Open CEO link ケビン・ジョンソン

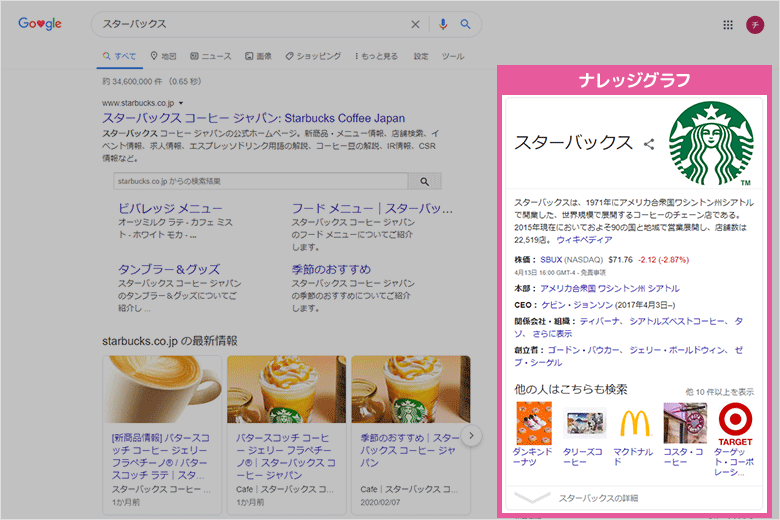(577, 305)
